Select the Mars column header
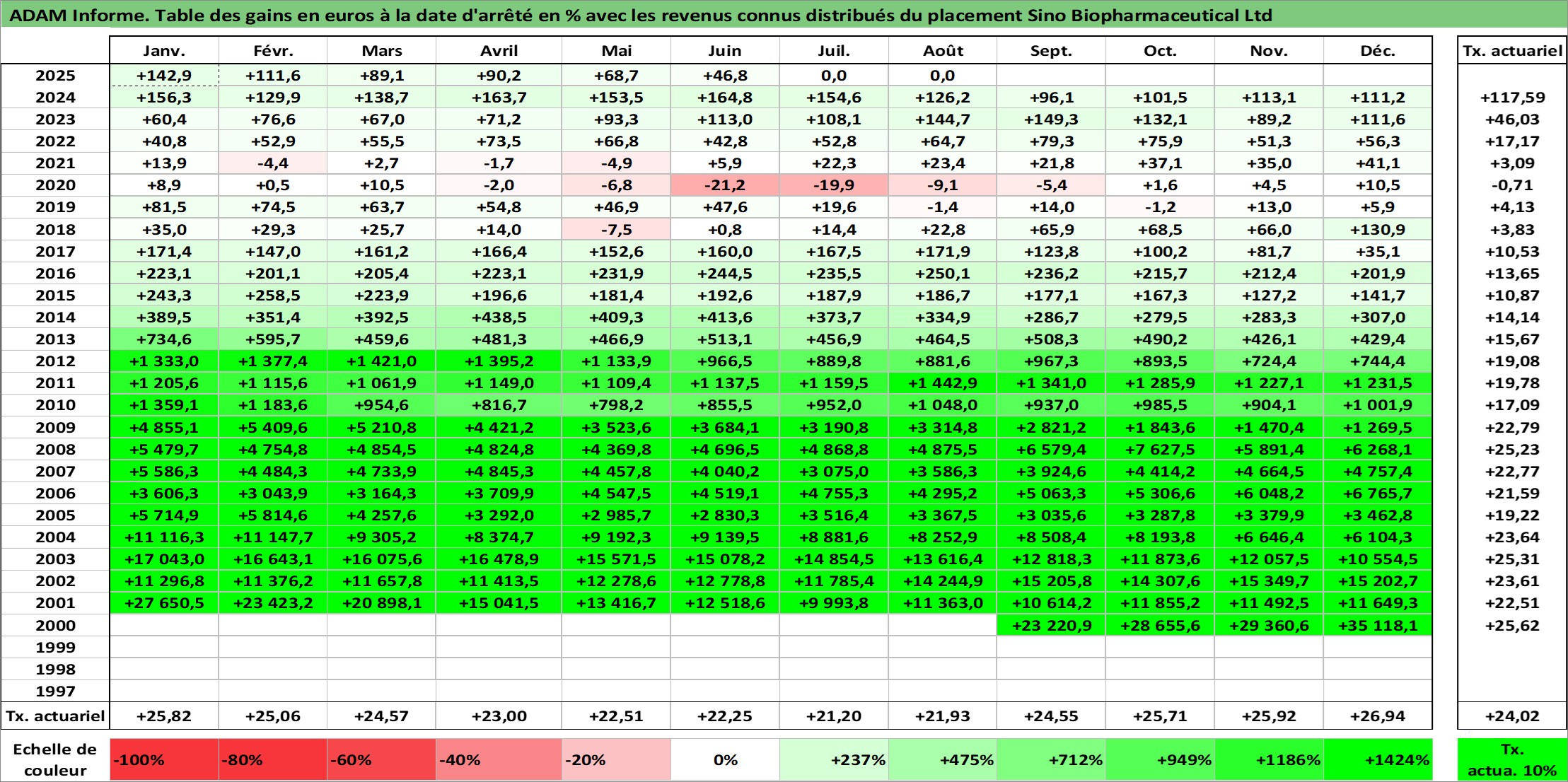The image size is (1568, 782). [382, 50]
